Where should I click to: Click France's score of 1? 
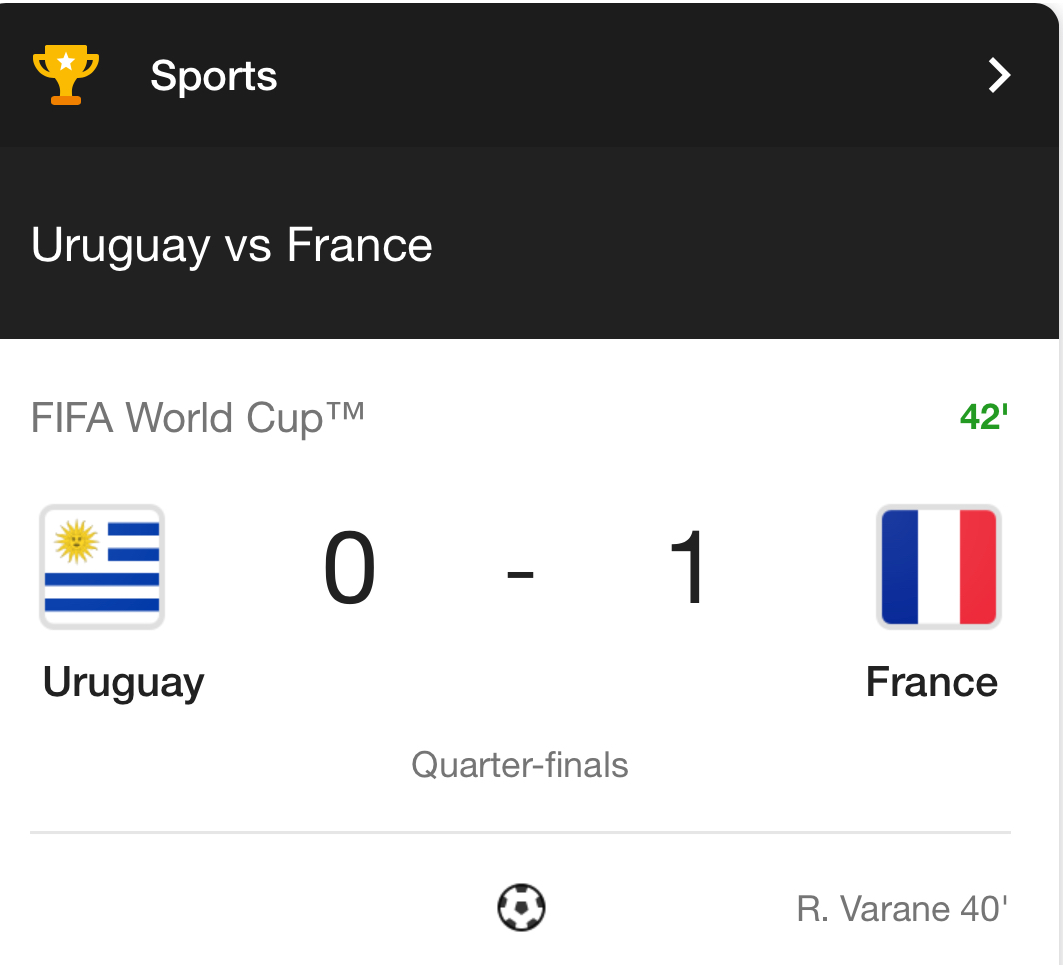coord(690,569)
